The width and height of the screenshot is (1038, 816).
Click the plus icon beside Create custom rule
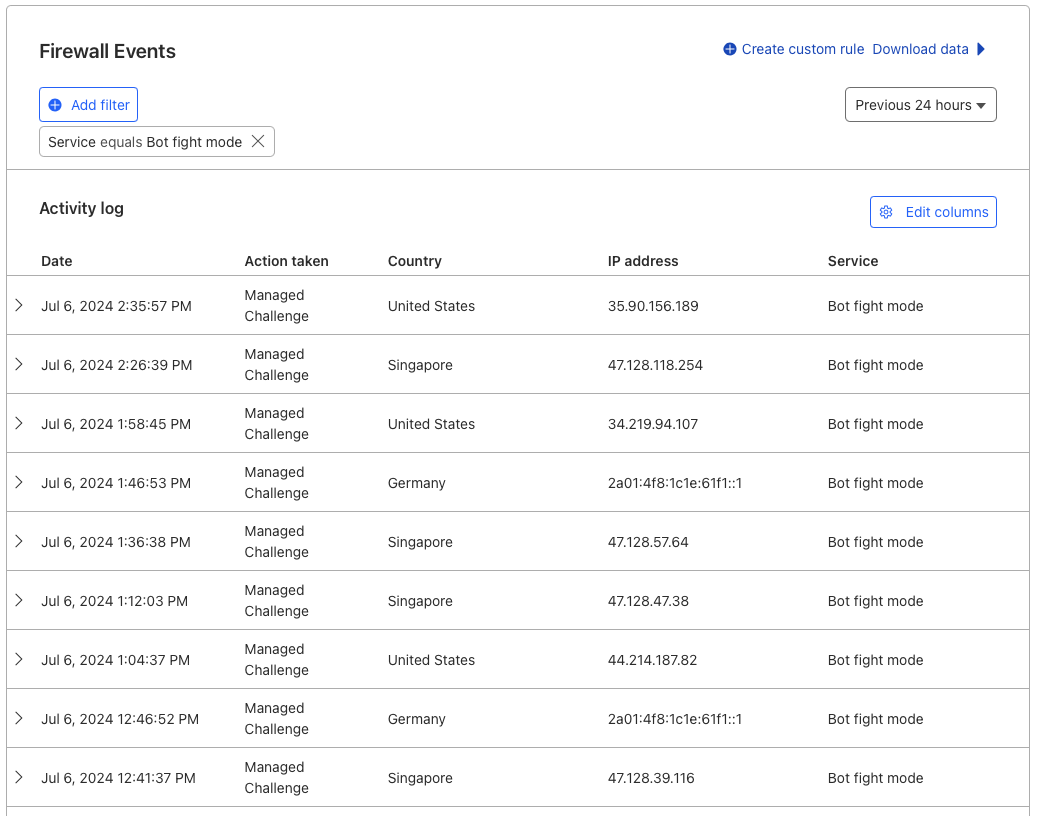point(730,49)
